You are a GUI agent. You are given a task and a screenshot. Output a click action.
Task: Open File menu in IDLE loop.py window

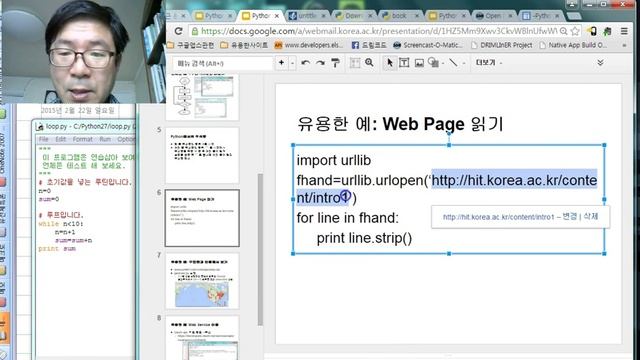pos(43,139)
